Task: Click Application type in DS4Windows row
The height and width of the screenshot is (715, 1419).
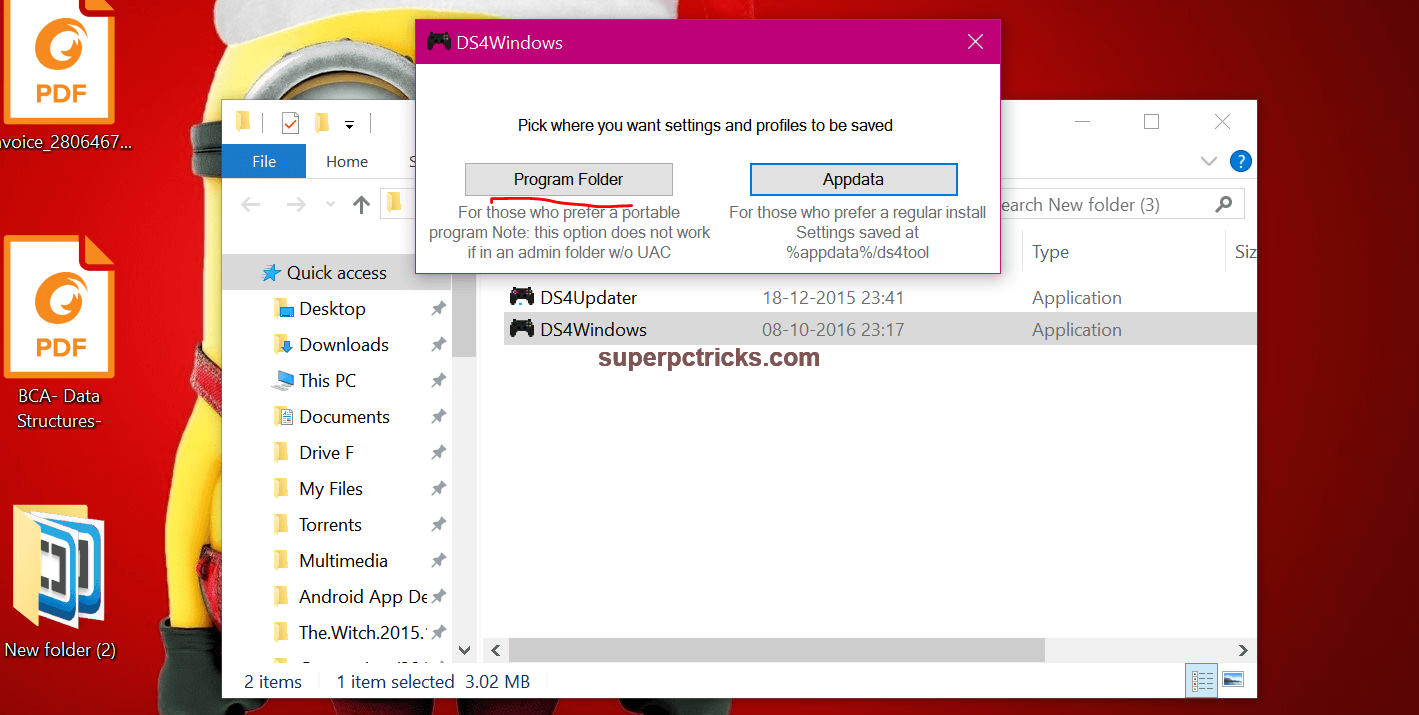Action: (x=1077, y=330)
